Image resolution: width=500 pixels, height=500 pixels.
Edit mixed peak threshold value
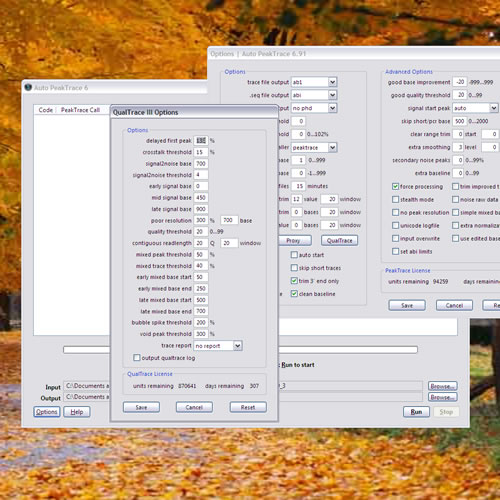[x=201, y=254]
